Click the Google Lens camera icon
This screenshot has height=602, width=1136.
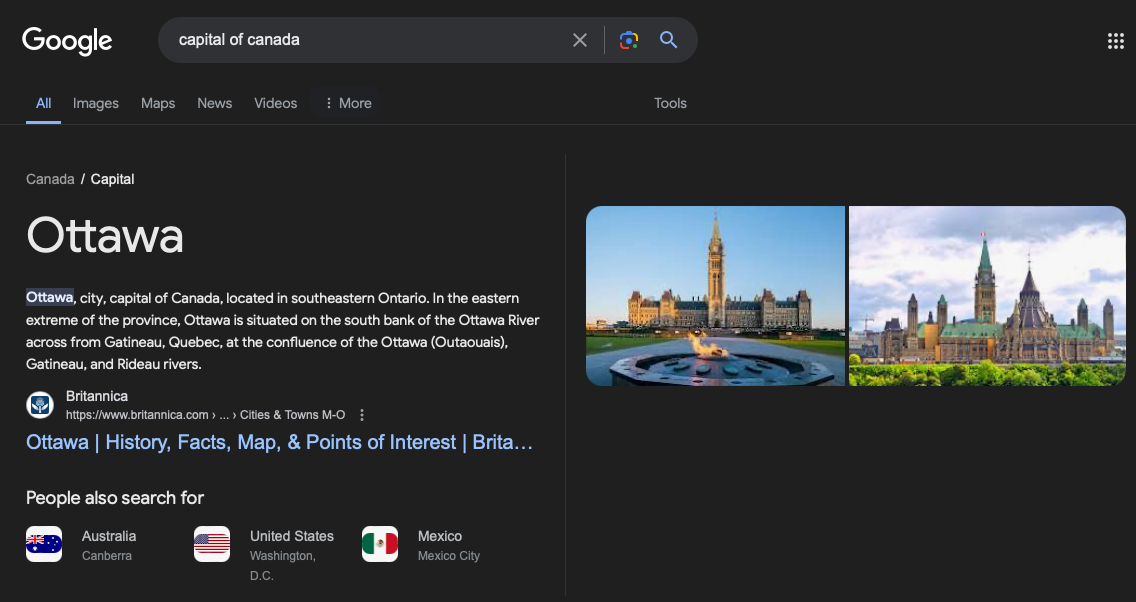coord(629,40)
